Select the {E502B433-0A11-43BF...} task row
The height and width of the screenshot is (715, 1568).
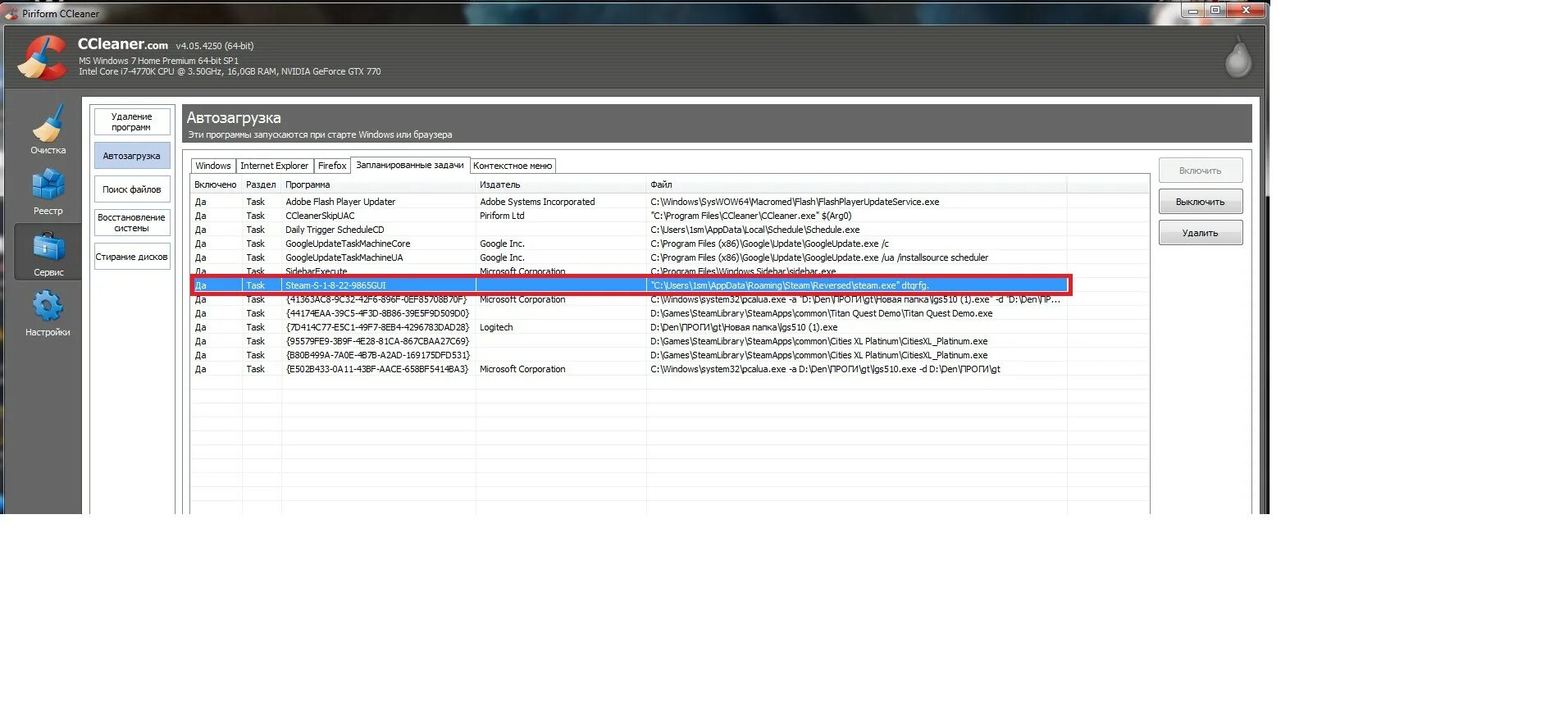[x=629, y=369]
